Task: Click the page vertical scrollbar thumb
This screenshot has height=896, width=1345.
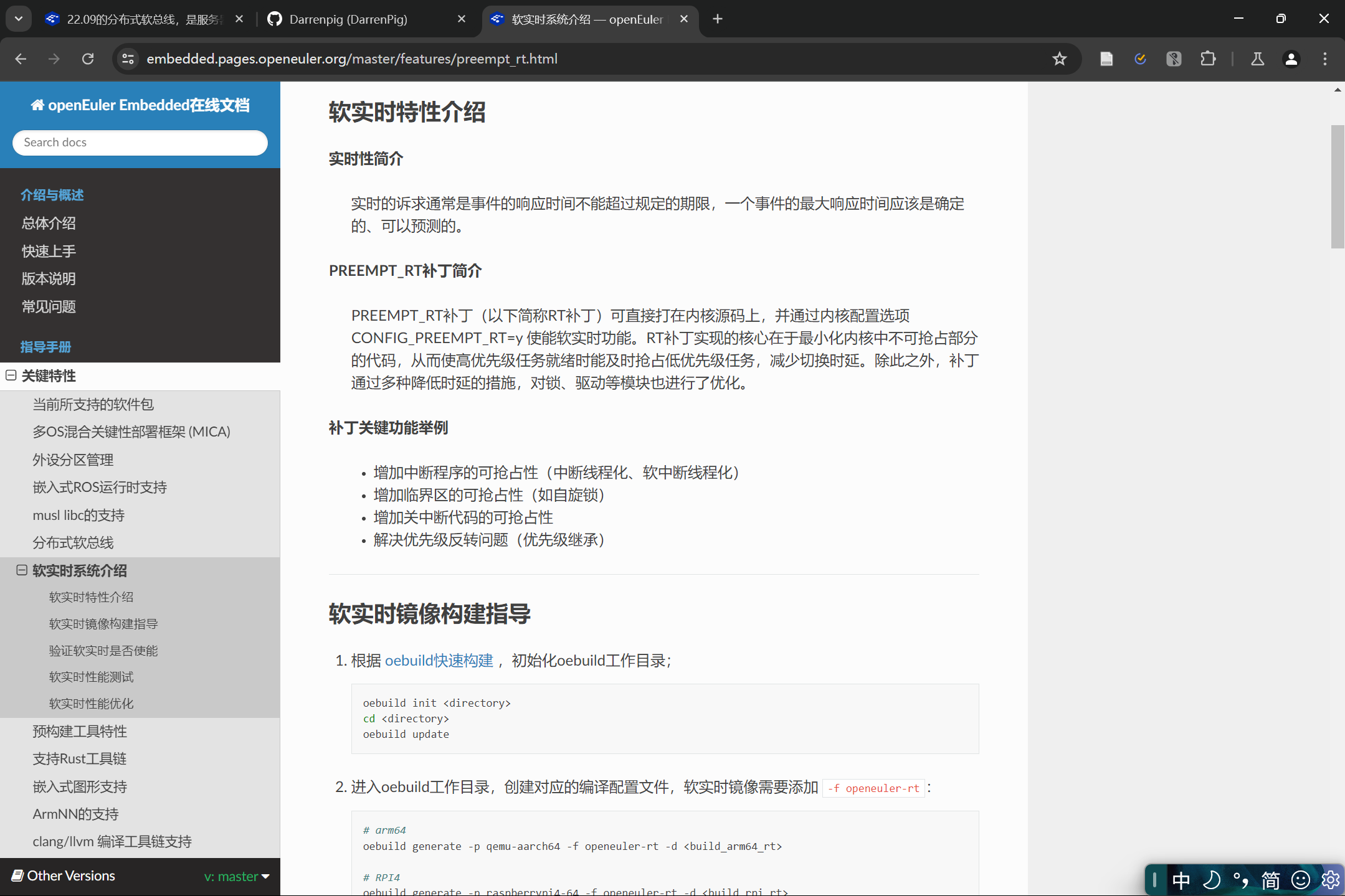Action: [x=1337, y=187]
